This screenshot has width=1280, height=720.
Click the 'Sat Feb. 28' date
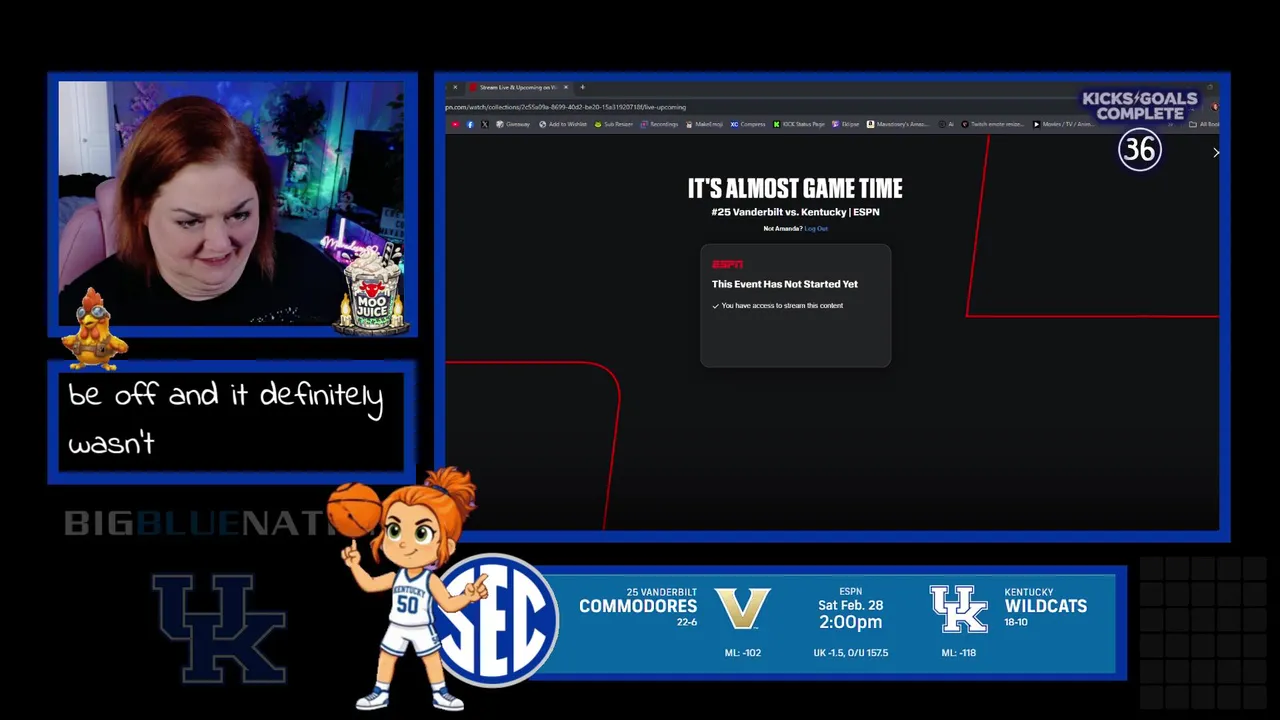pyautogui.click(x=851, y=605)
